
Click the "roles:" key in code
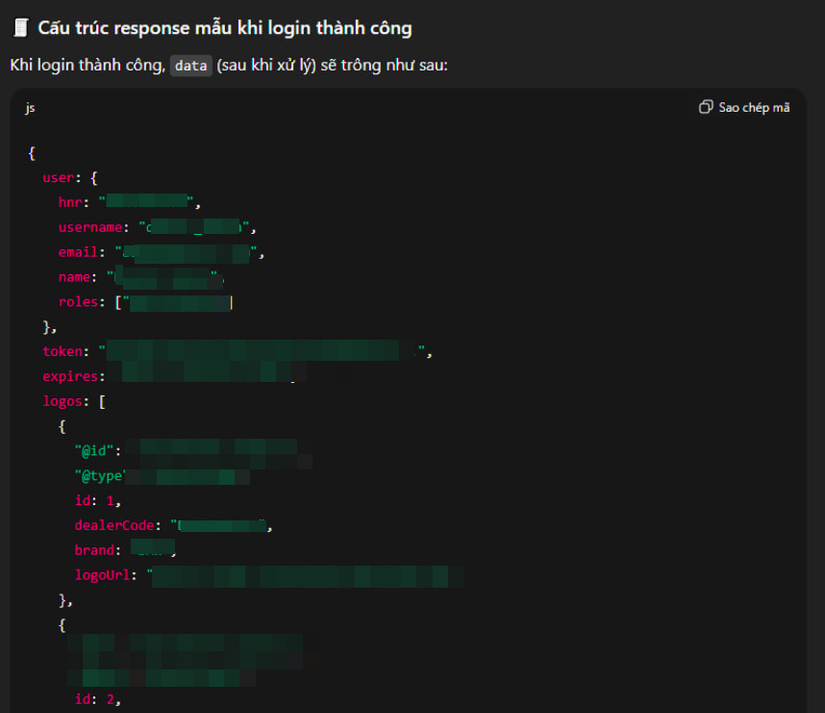pyautogui.click(x=82, y=302)
